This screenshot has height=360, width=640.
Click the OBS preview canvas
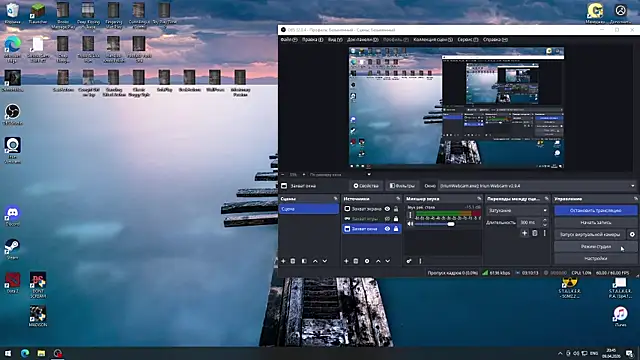(456, 108)
